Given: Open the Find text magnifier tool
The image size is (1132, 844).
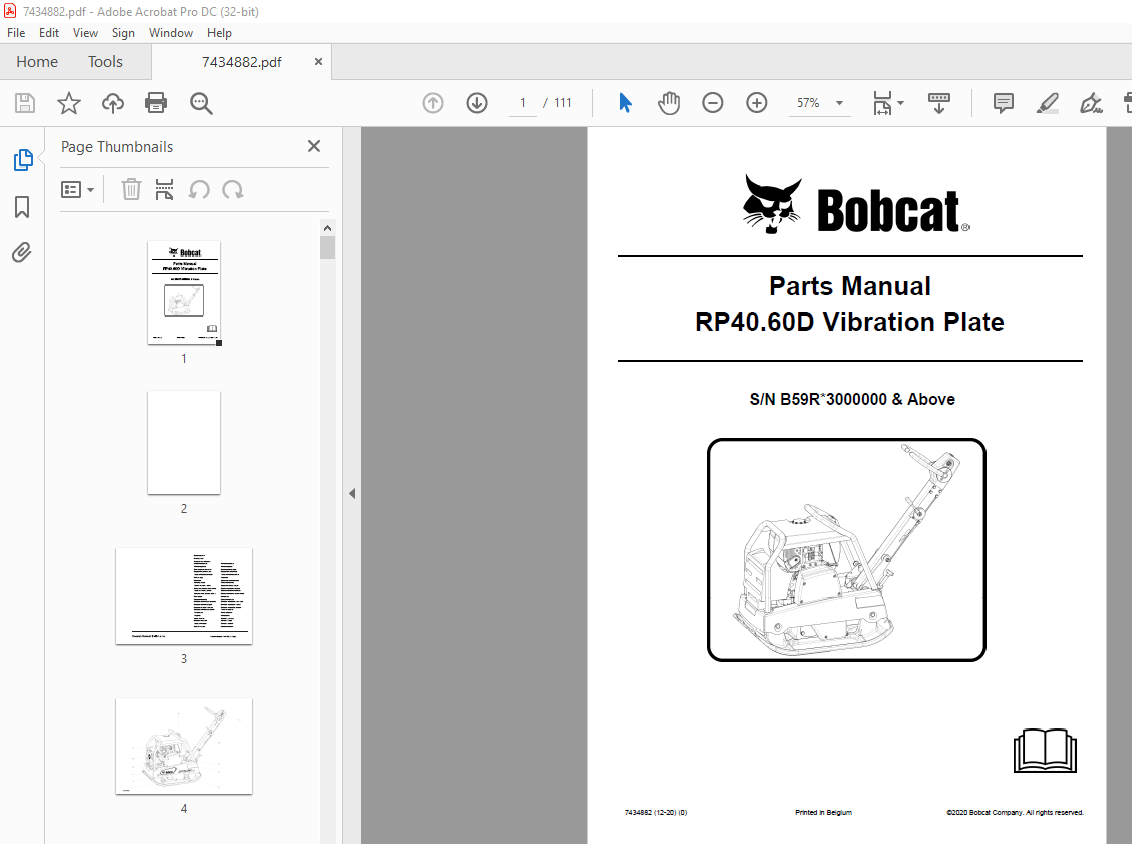Looking at the screenshot, I should coord(201,103).
